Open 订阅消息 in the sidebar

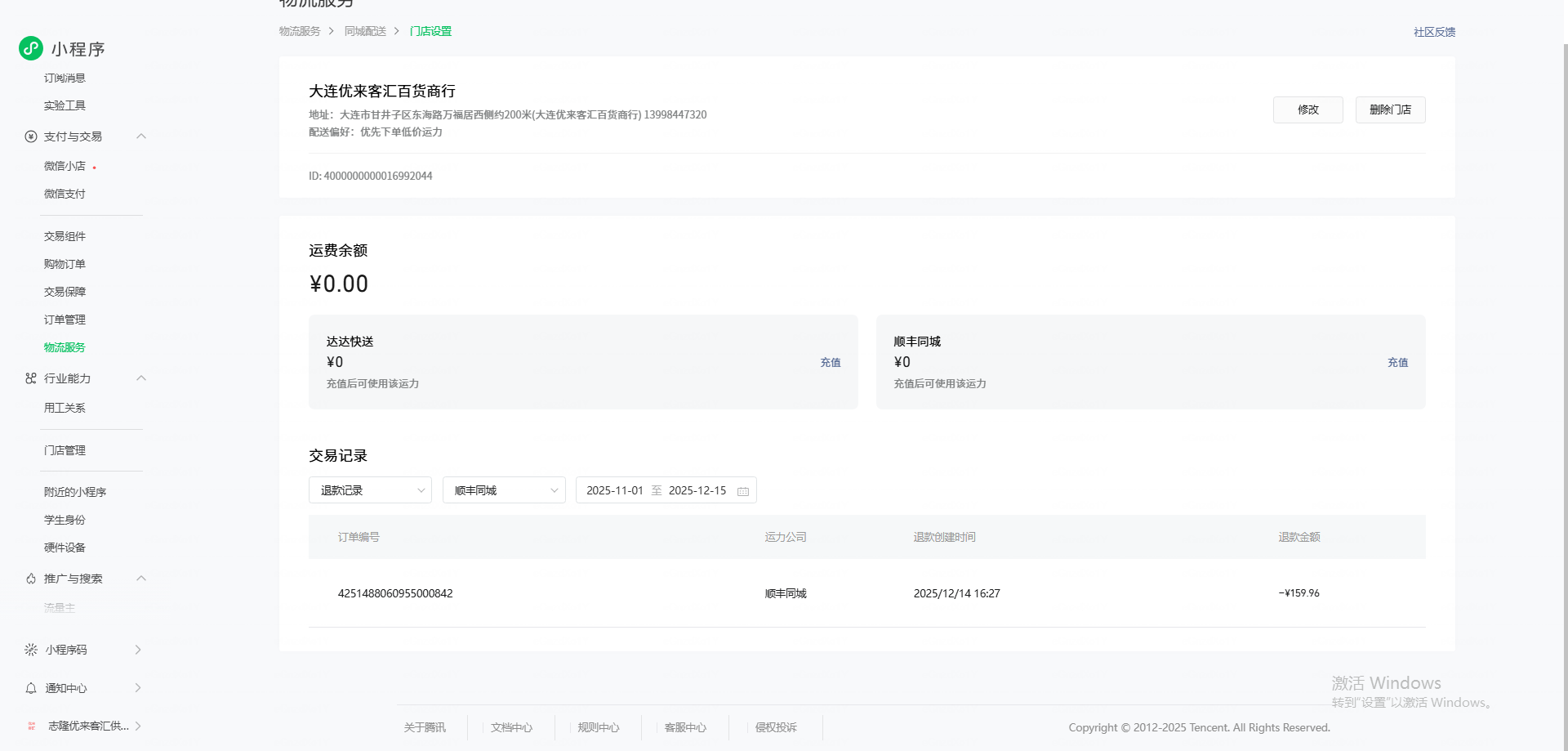point(65,78)
